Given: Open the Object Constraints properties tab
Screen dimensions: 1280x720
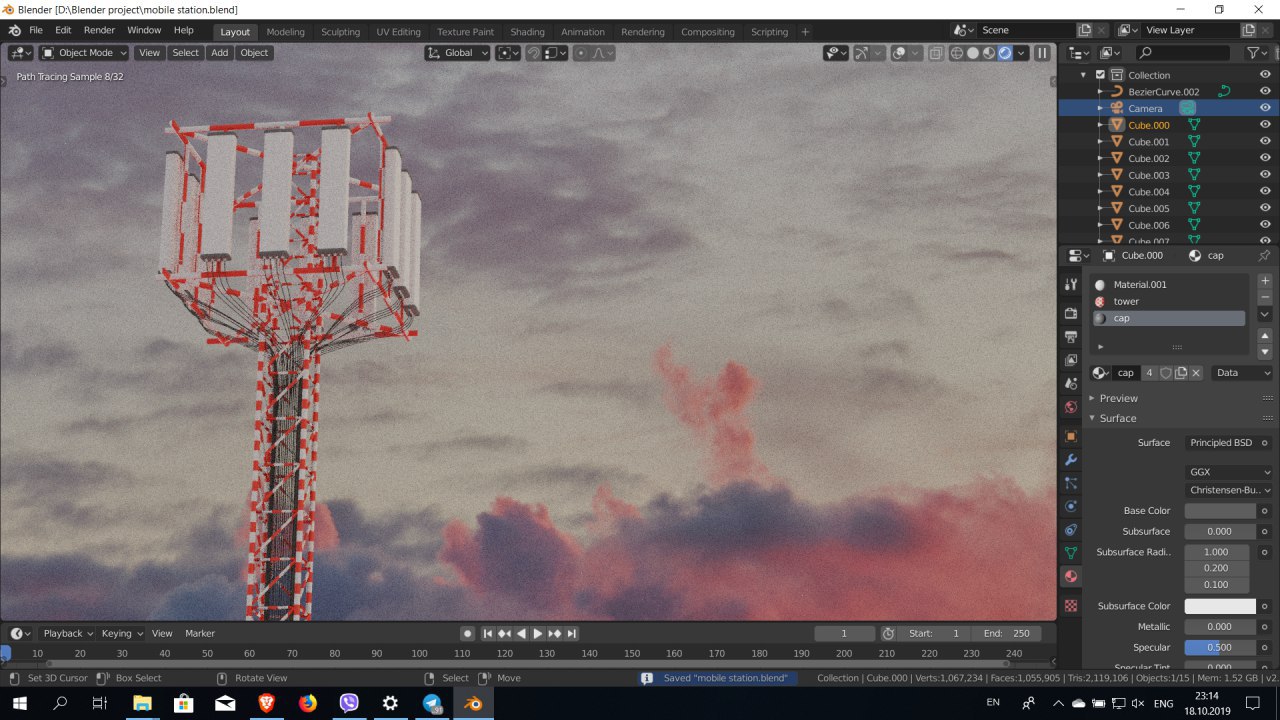Looking at the screenshot, I should (x=1071, y=530).
